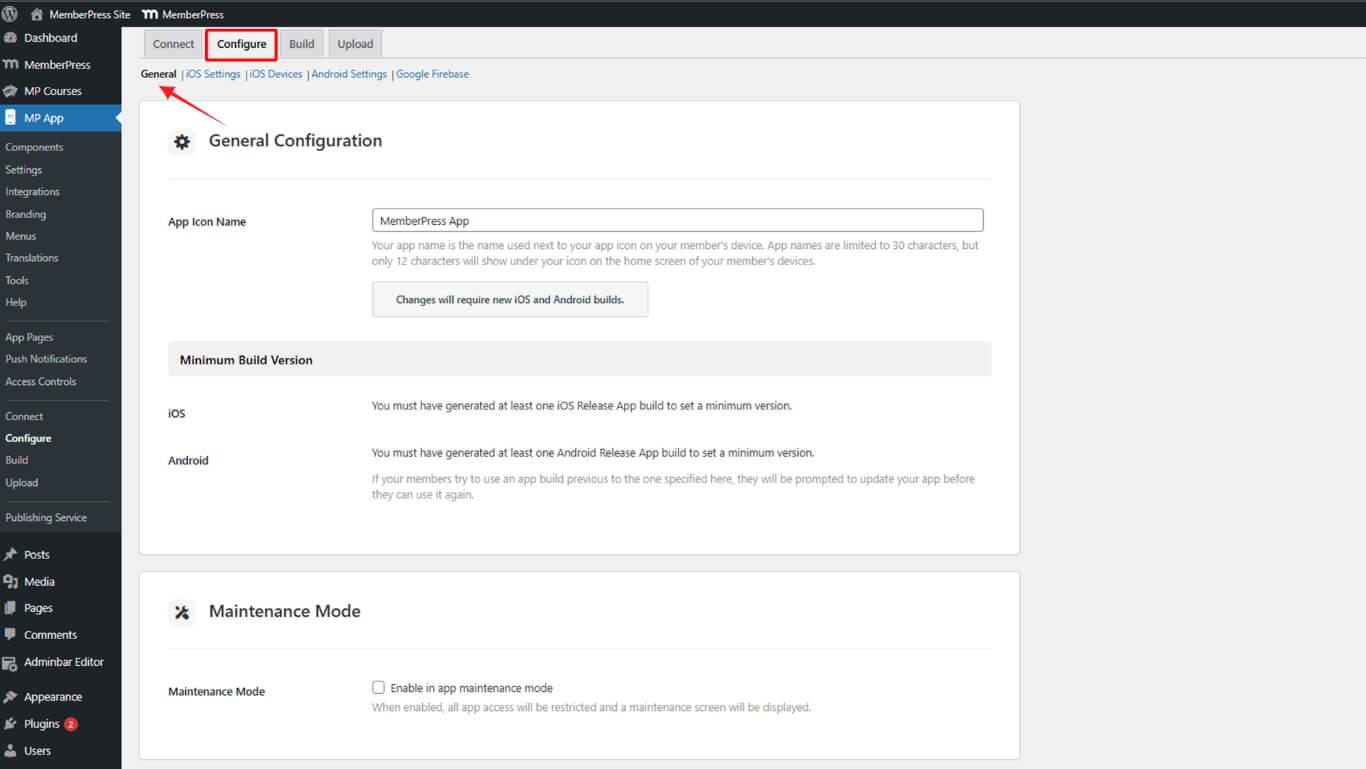Click the MemberPress logo icon in sidebar

(11, 65)
